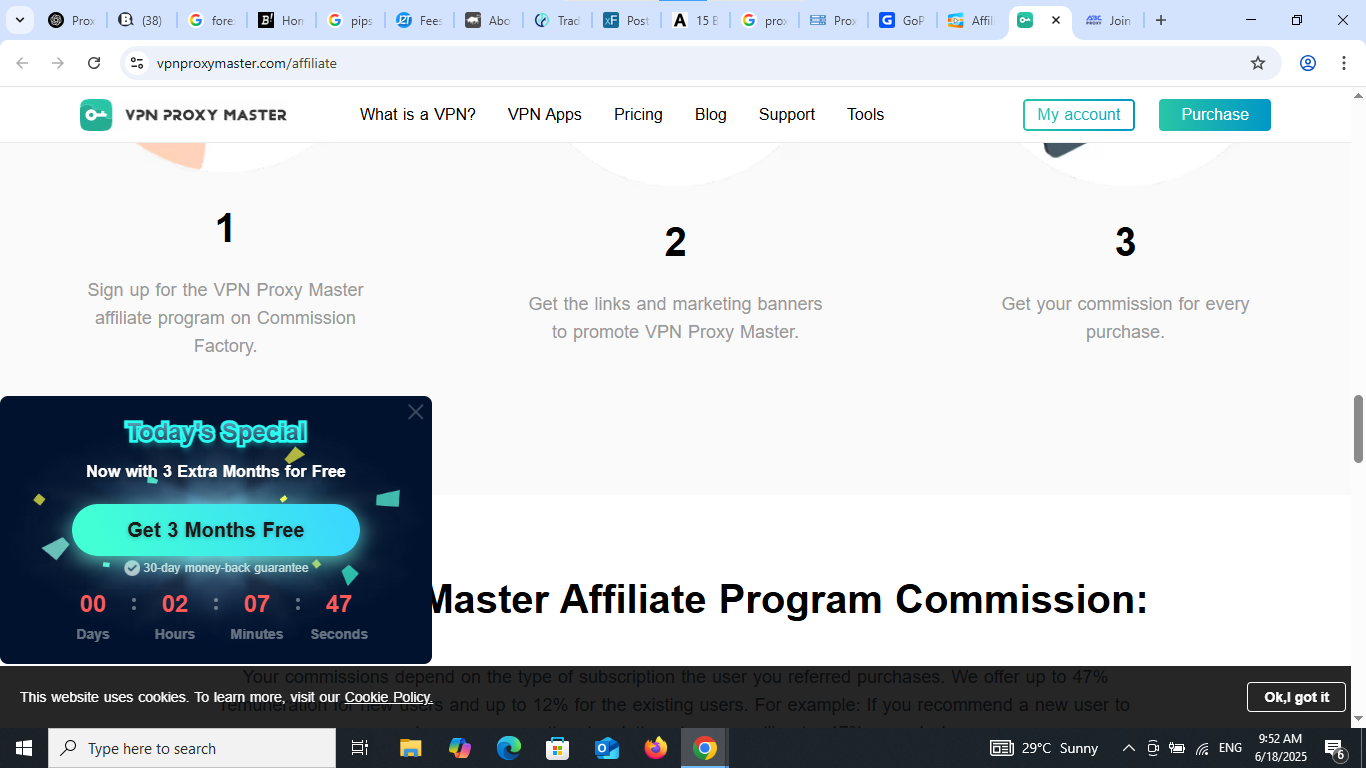Image resolution: width=1366 pixels, height=768 pixels.
Task: Click the Meet Now tray icon
Action: 1153,748
